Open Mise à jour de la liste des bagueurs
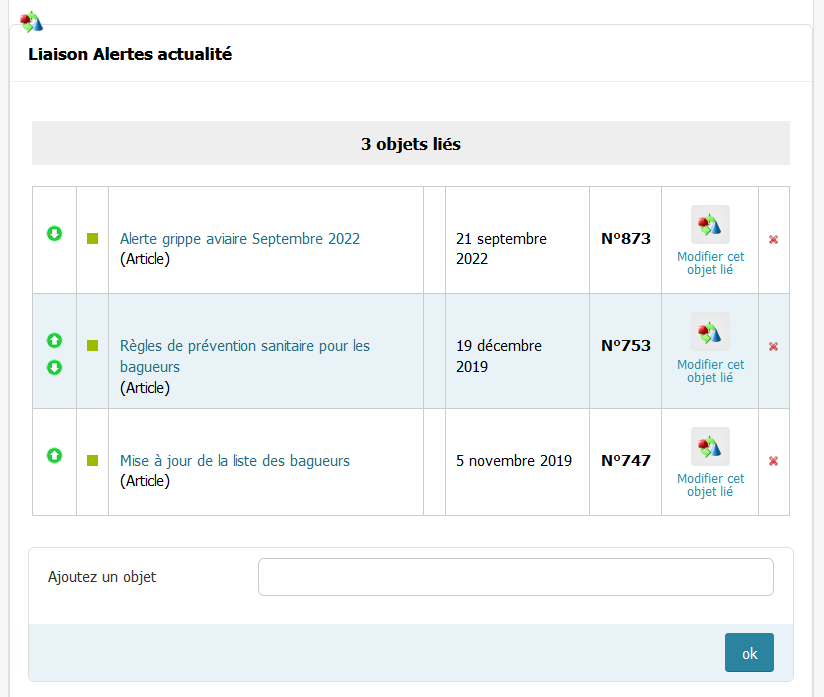Image resolution: width=824 pixels, height=697 pixels. coord(235,461)
